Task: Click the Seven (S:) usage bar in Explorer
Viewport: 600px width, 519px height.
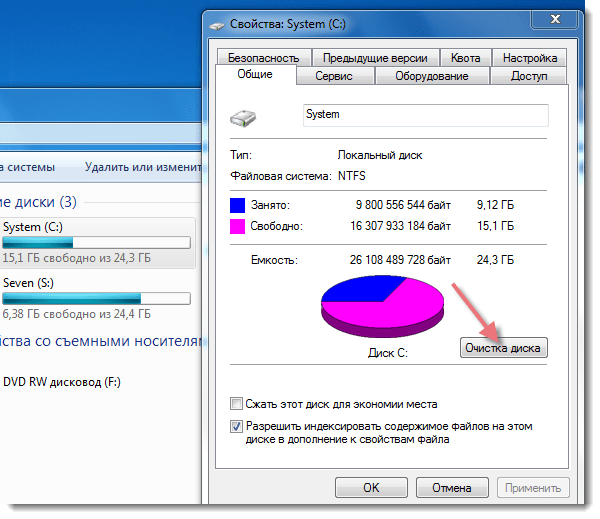Action: [96, 298]
